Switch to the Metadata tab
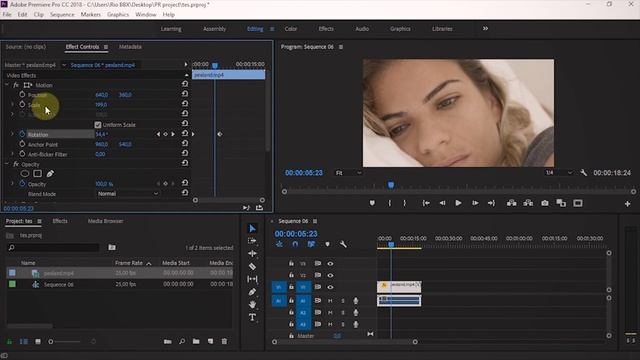 click(x=130, y=47)
